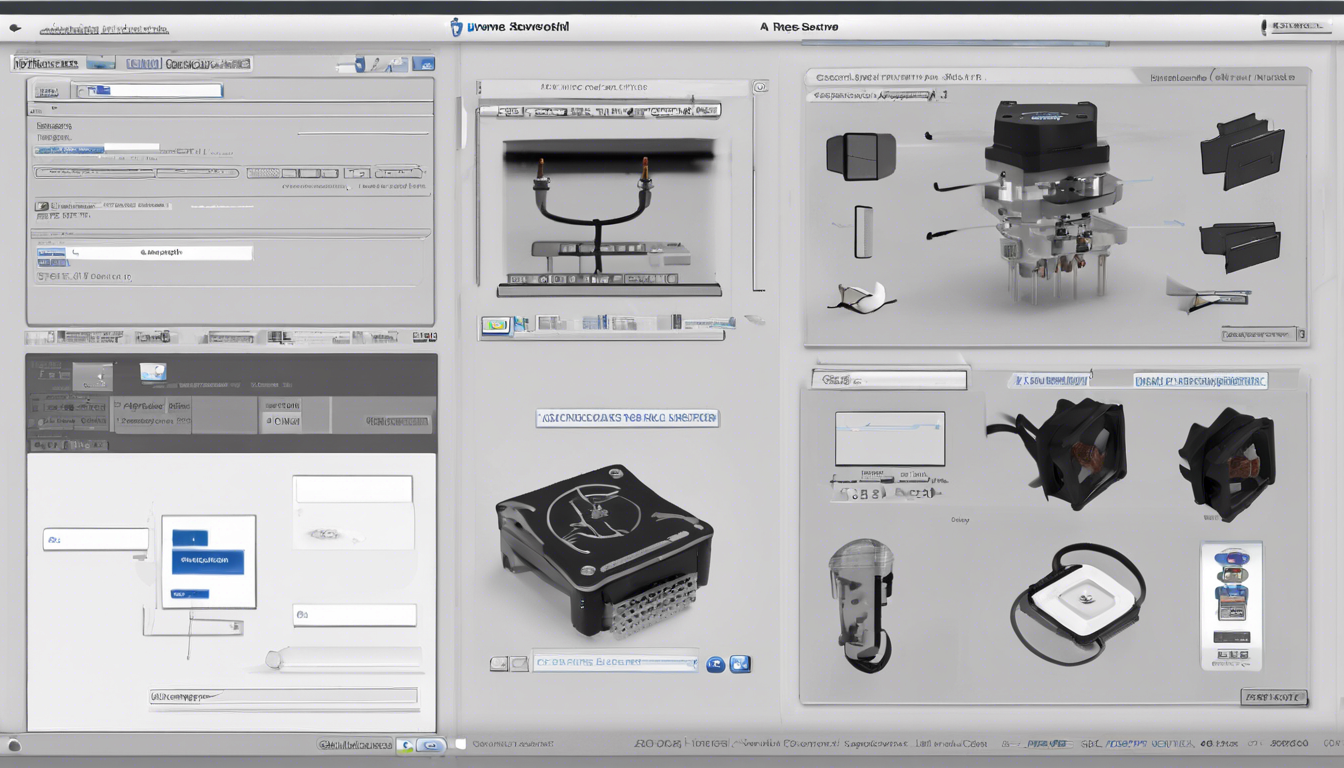
Task: Click the small blue bar under the diagram button
Action: tap(190, 594)
